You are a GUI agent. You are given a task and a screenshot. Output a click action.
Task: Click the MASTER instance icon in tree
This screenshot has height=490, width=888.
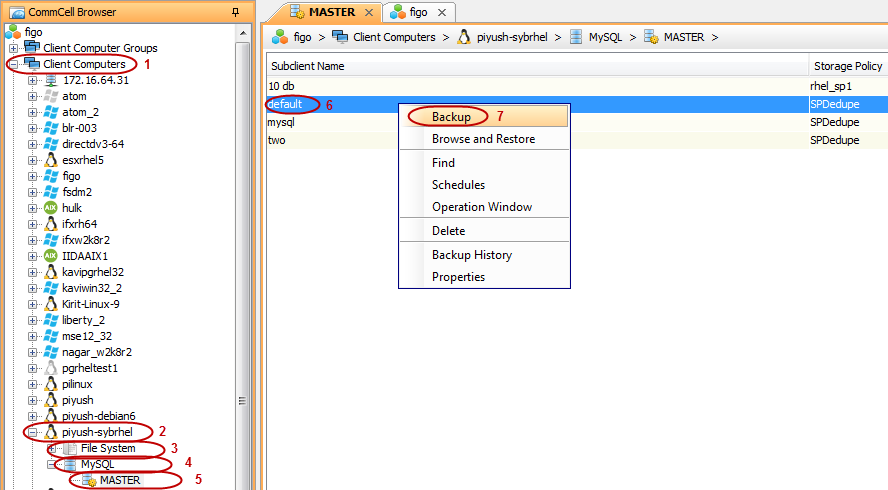[89, 480]
